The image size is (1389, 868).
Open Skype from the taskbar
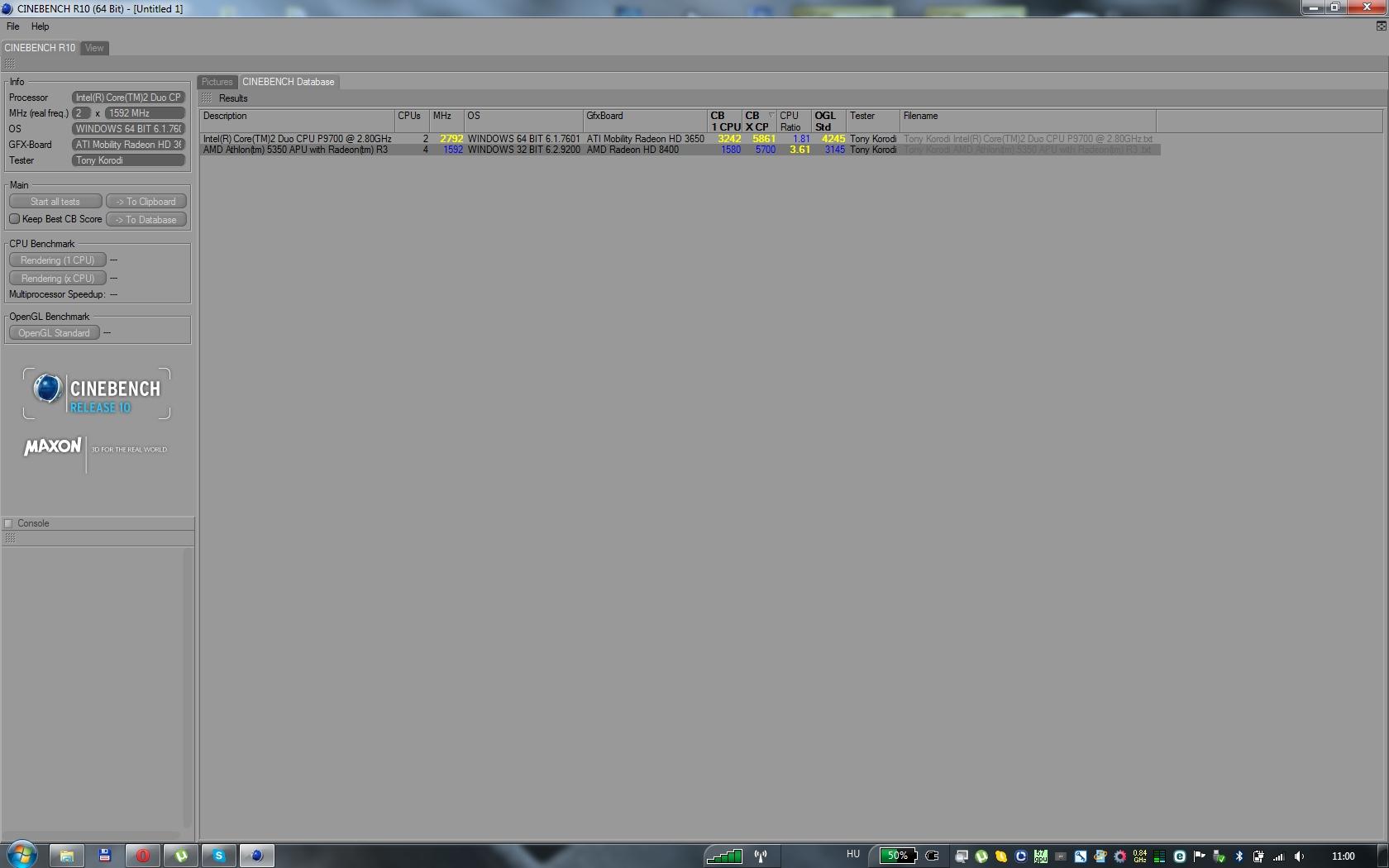pos(219,856)
